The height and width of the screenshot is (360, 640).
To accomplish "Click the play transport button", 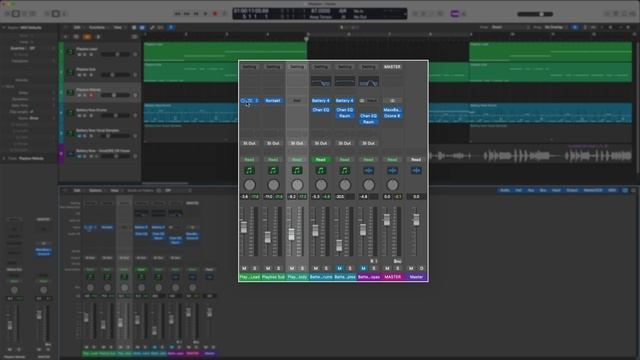I will click(205, 14).
